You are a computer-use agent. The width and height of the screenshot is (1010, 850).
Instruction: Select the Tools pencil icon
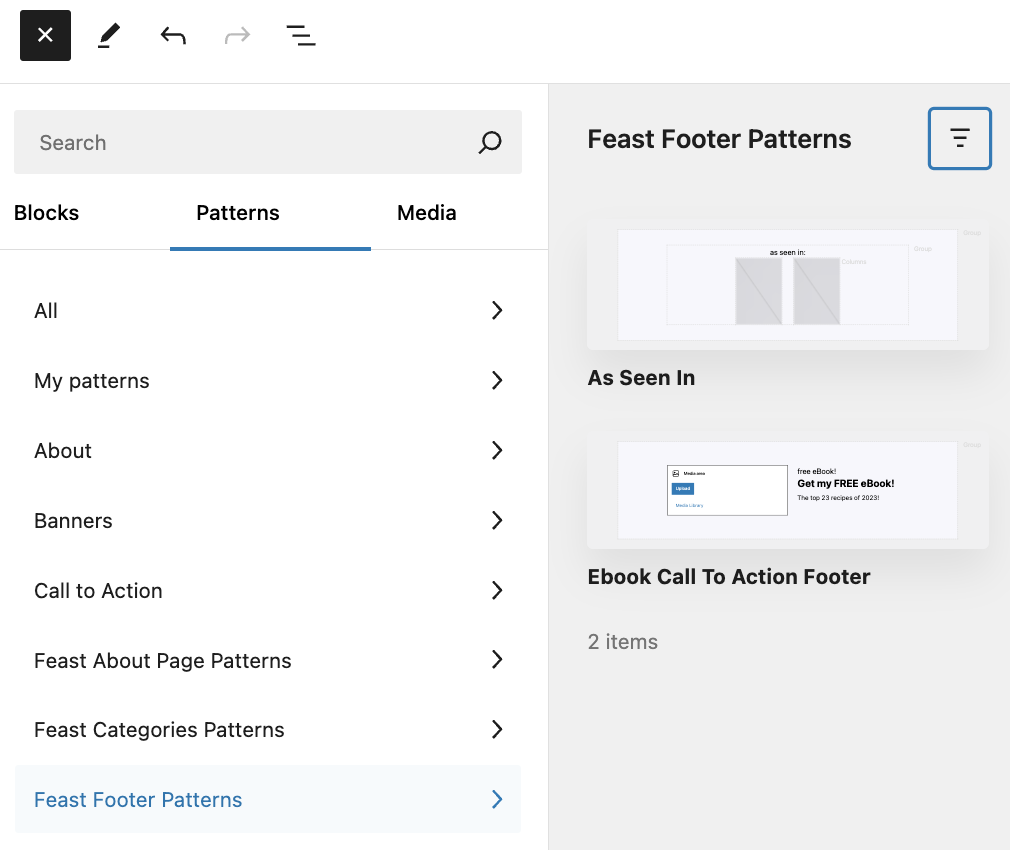point(109,36)
